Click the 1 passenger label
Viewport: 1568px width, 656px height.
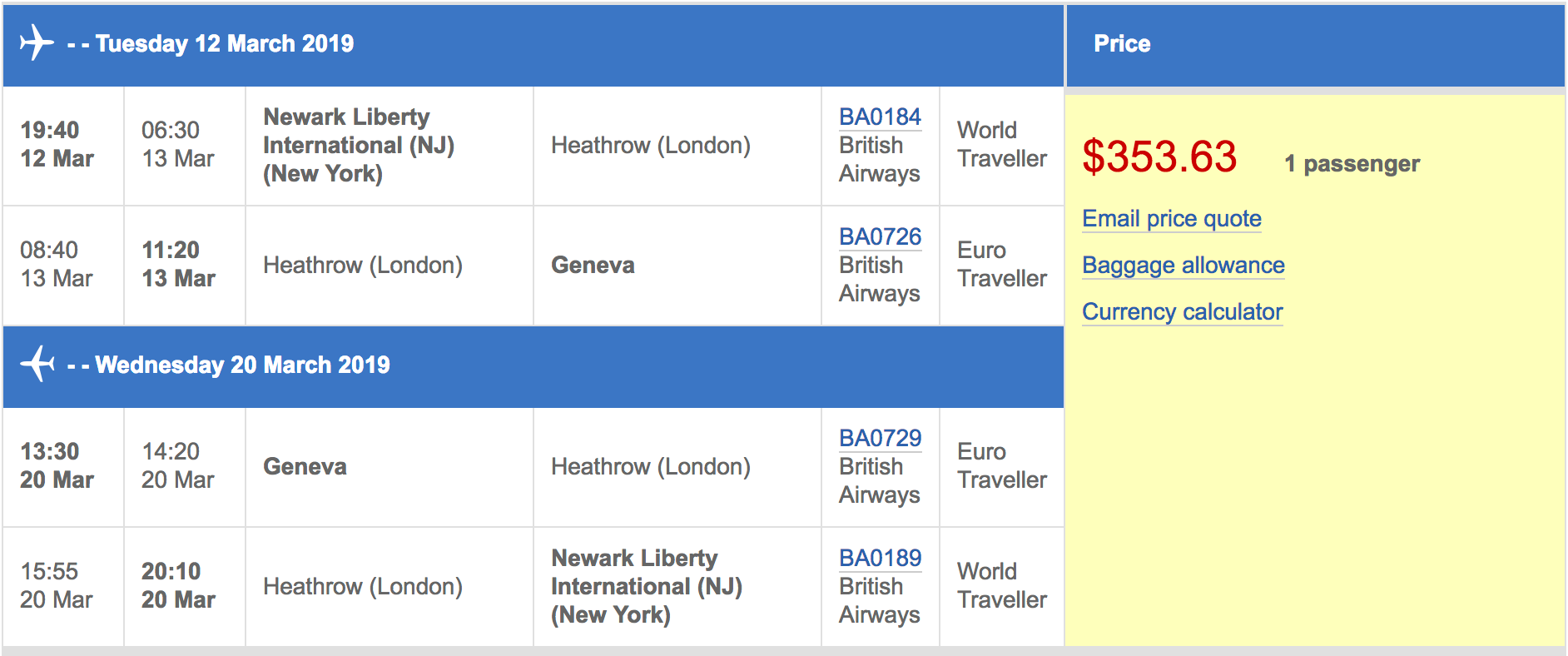(1352, 164)
